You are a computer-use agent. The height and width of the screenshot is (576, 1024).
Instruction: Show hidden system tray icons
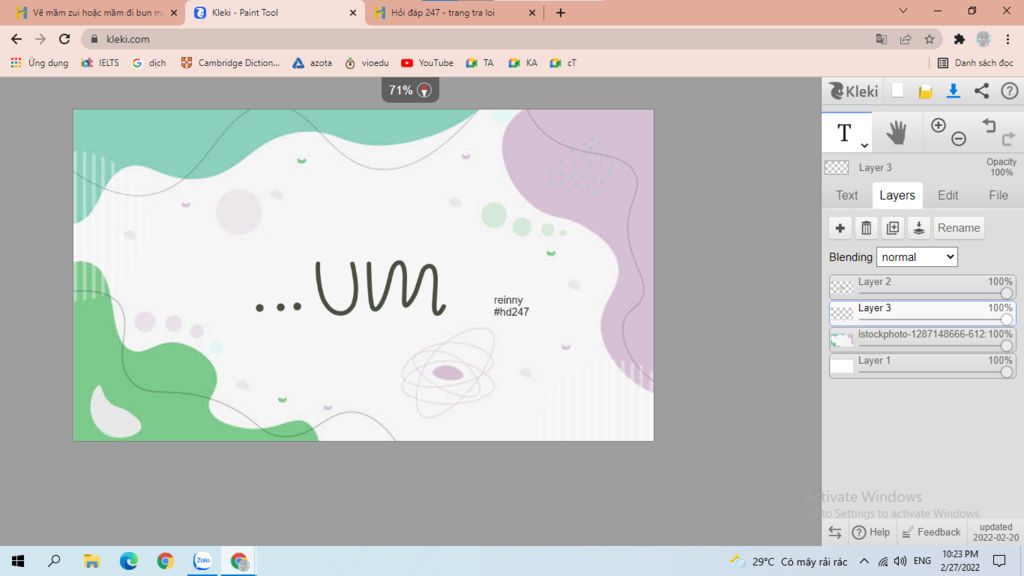[x=863, y=561]
